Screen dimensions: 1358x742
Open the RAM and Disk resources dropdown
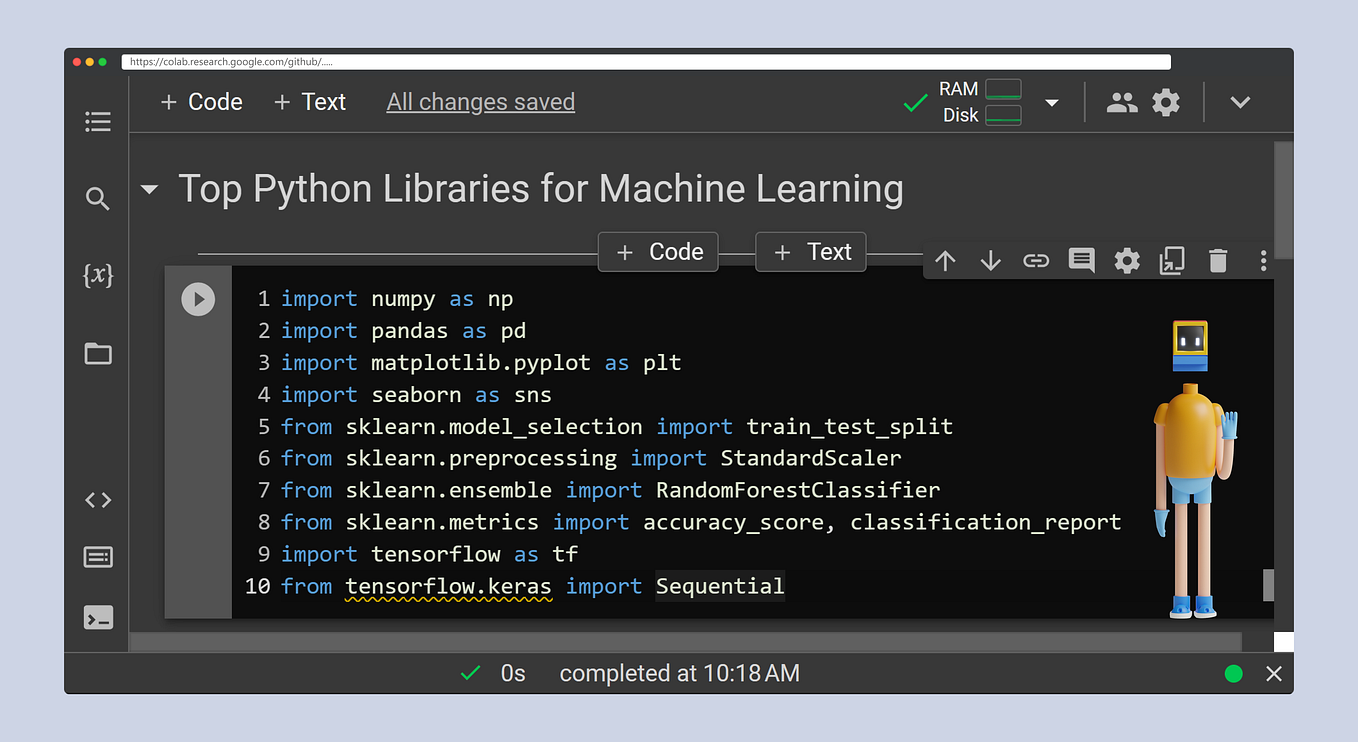tap(1051, 101)
